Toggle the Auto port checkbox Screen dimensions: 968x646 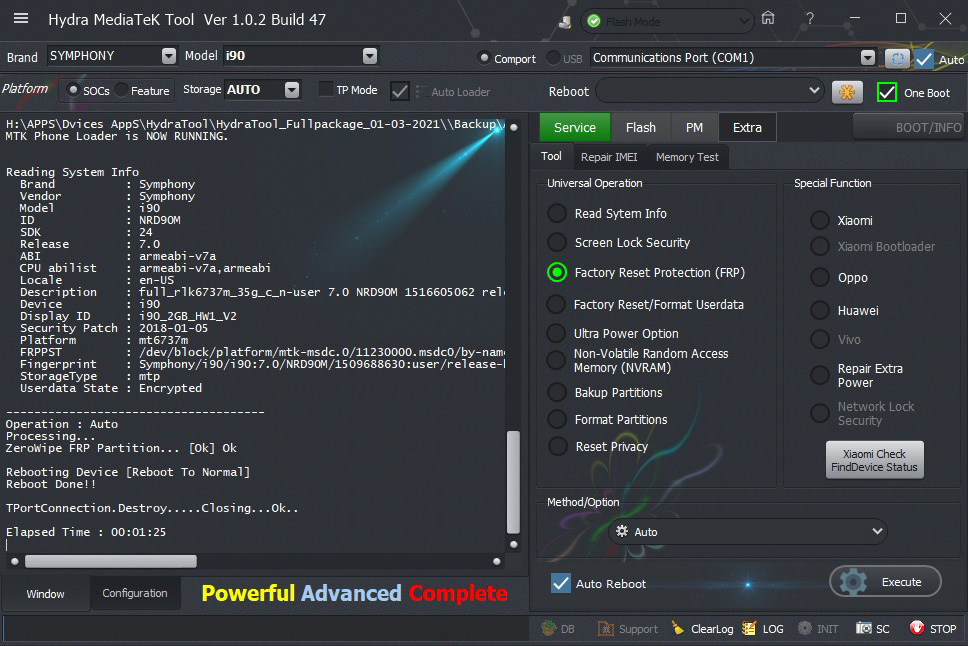tap(924, 59)
